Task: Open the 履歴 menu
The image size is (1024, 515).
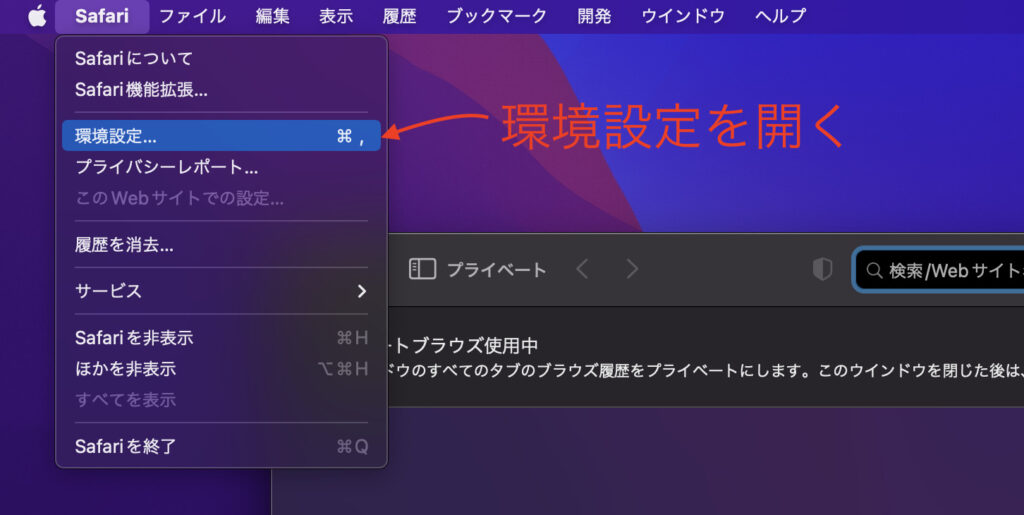Action: point(399,16)
